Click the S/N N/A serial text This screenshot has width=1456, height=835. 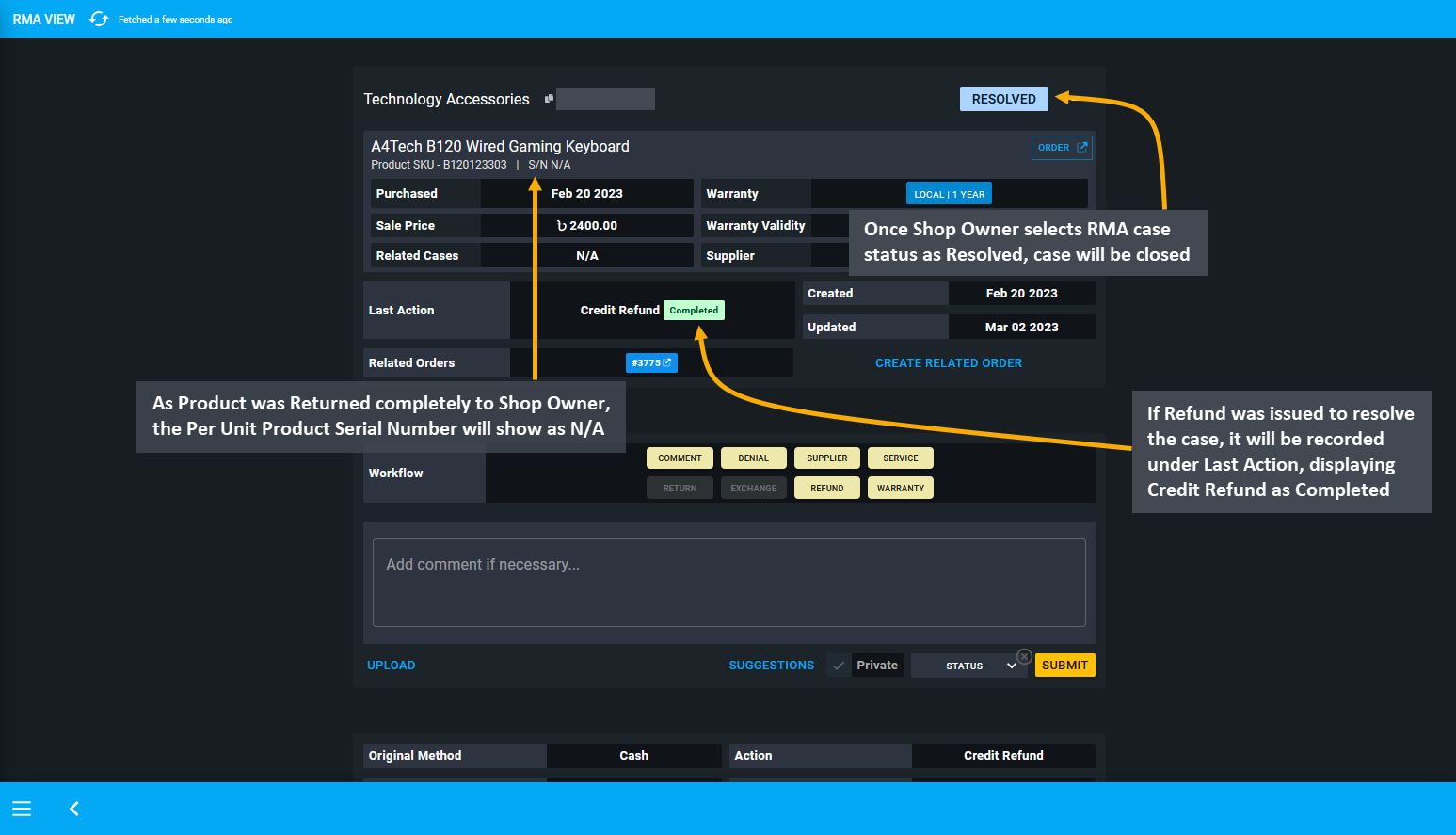click(x=549, y=165)
